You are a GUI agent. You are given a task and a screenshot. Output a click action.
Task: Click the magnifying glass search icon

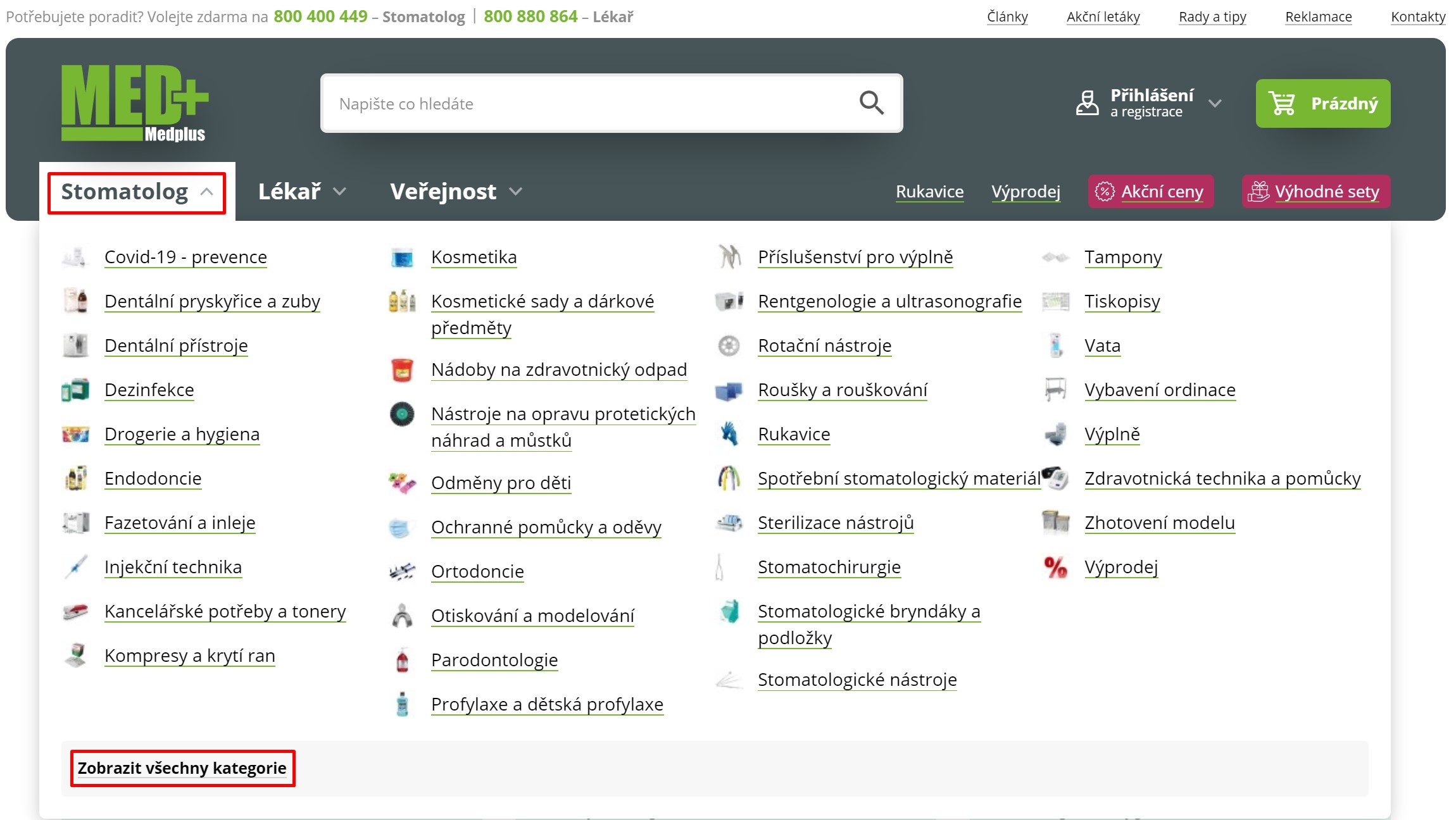[871, 102]
